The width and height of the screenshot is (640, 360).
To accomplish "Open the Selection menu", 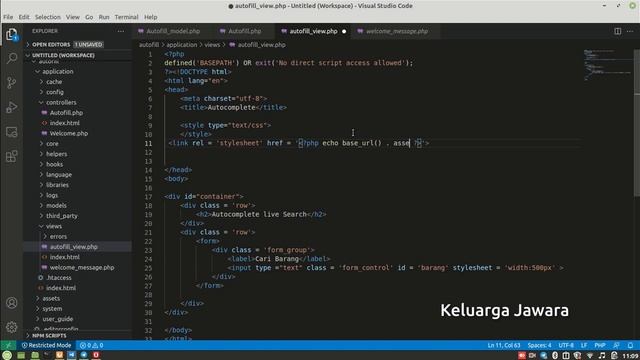I will click(x=47, y=17).
